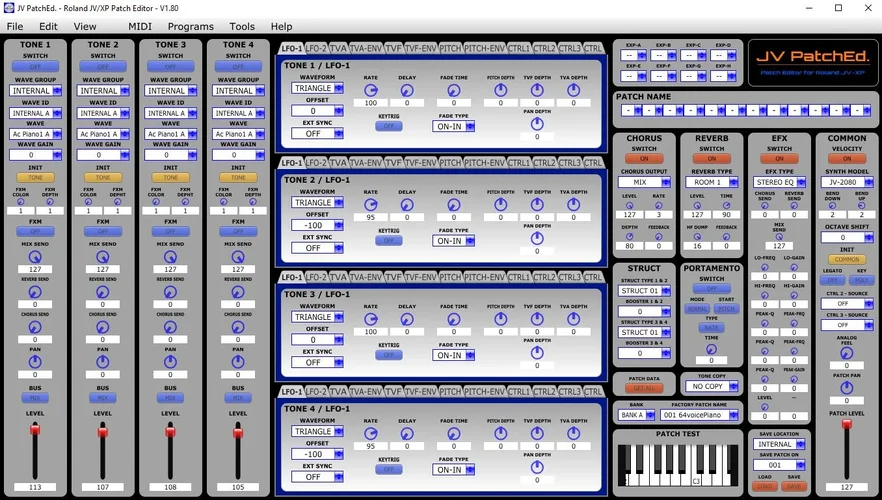Image resolution: width=882 pixels, height=500 pixels.
Task: Click the Chorus Level knob
Action: [627, 201]
